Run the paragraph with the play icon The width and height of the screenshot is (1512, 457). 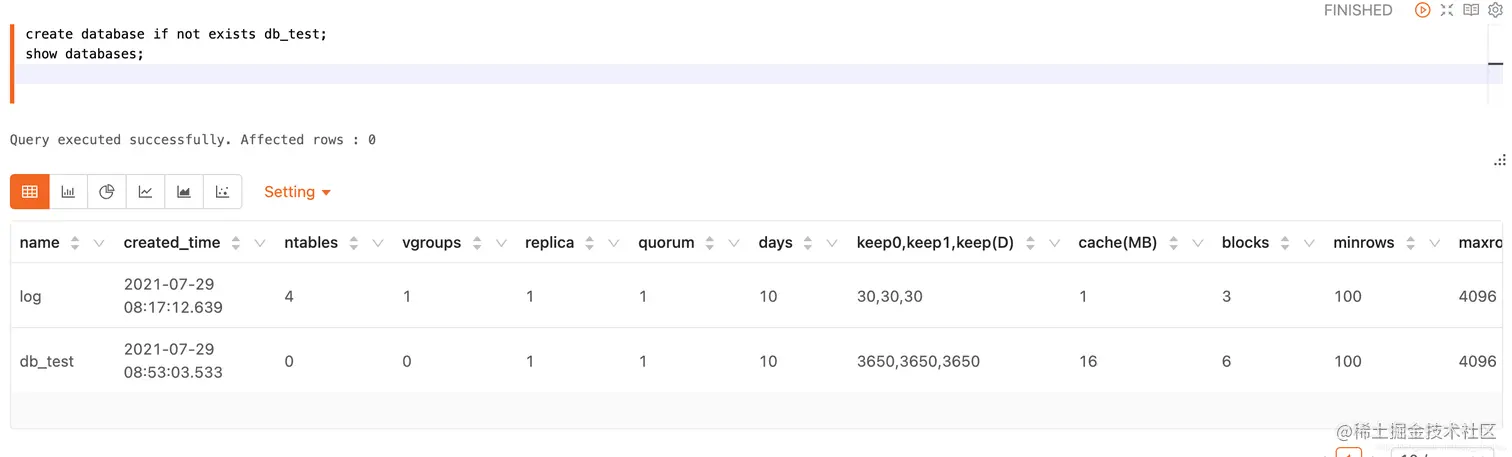coord(1422,10)
